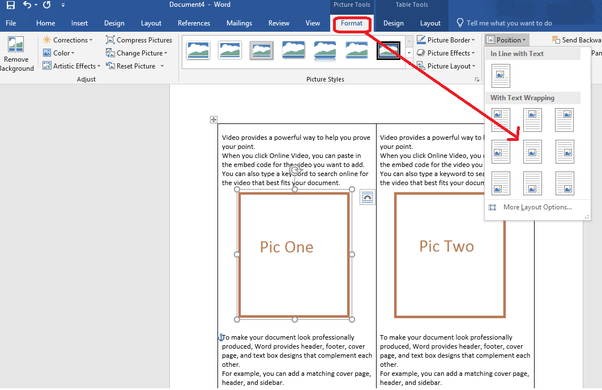Click Compress Pictures

[139, 40]
